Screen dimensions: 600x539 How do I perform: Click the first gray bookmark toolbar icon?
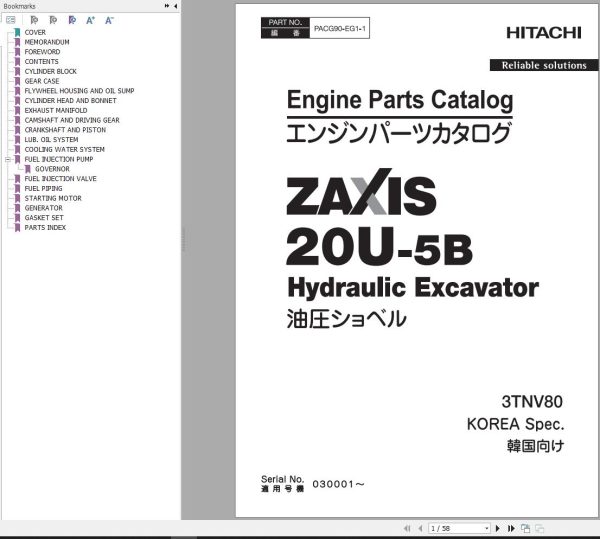[34, 20]
